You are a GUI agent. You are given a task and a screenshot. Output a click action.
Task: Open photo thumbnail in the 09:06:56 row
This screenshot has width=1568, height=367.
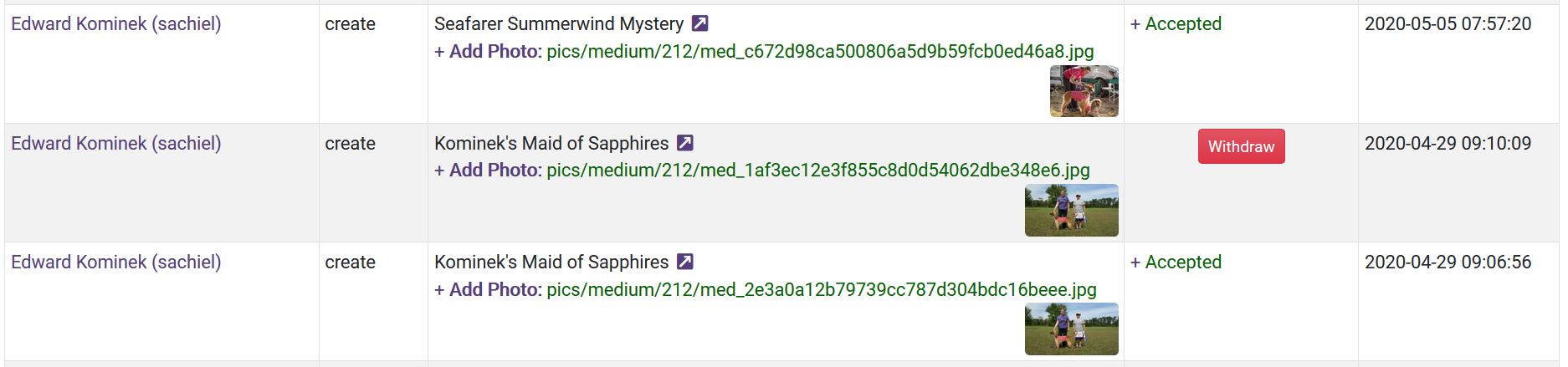click(x=1071, y=329)
